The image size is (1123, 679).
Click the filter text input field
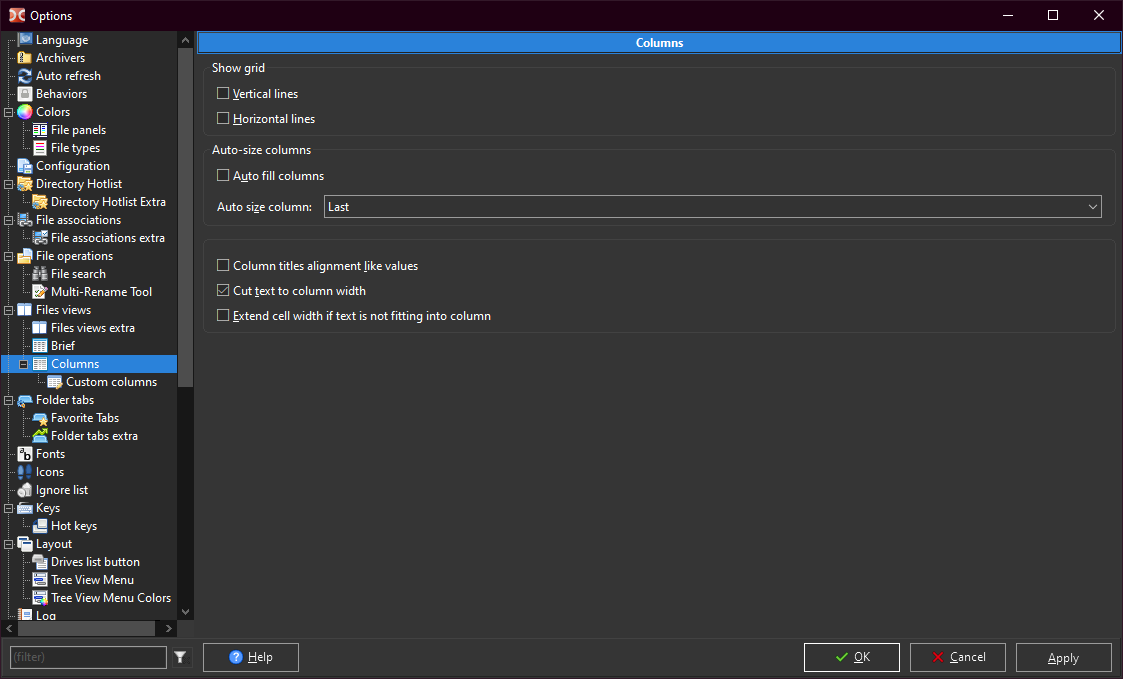click(x=88, y=657)
